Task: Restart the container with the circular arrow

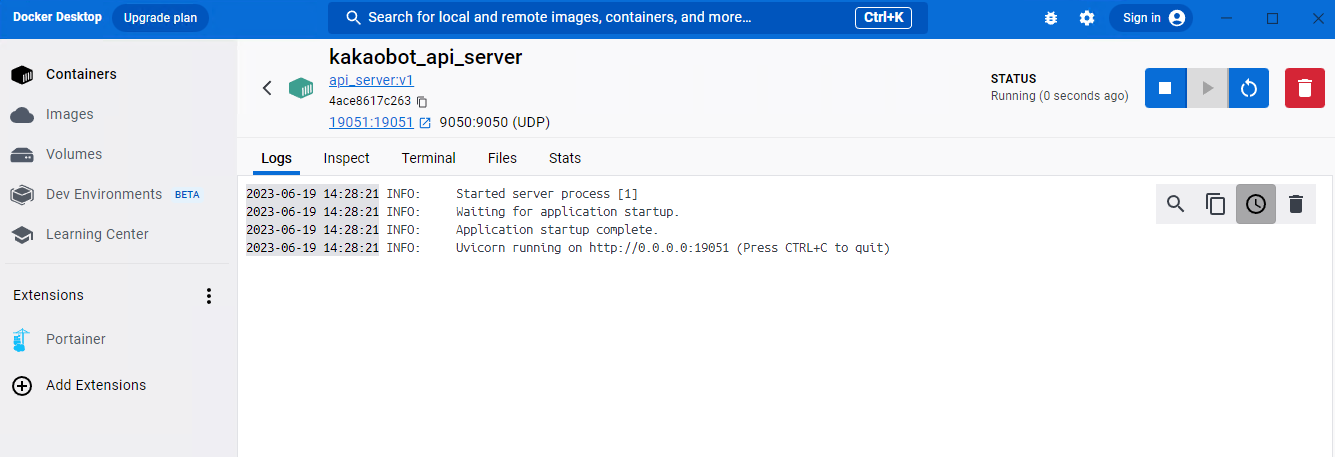Action: 1248,88
